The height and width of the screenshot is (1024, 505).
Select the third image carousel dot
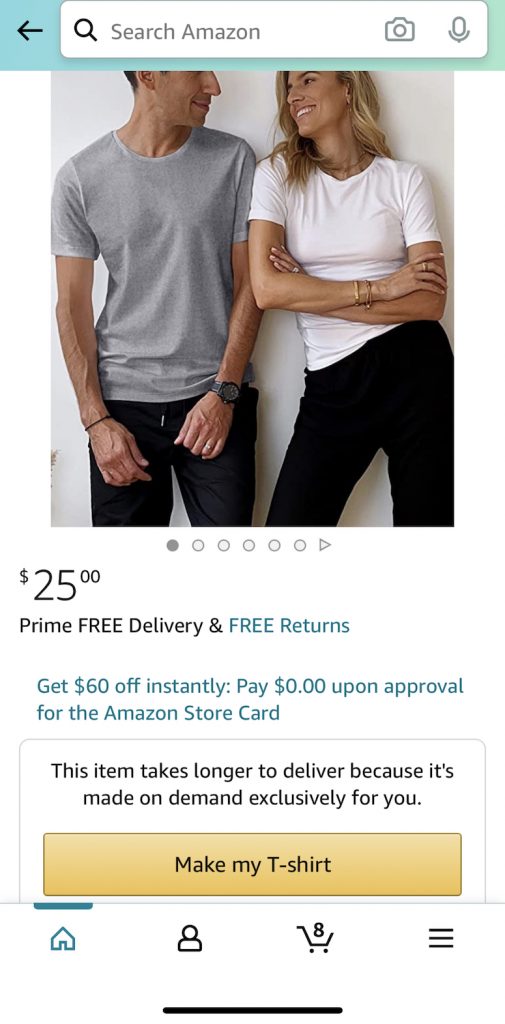223,545
